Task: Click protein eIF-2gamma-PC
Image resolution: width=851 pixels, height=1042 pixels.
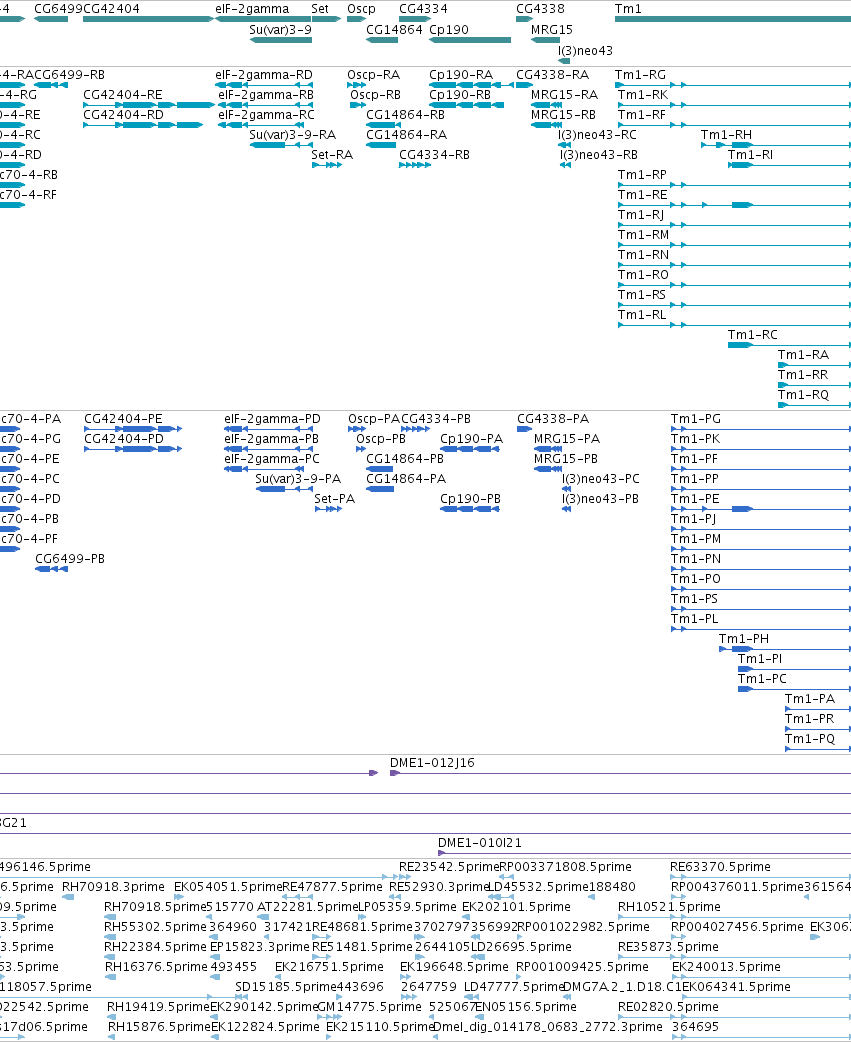Action: 272,459
